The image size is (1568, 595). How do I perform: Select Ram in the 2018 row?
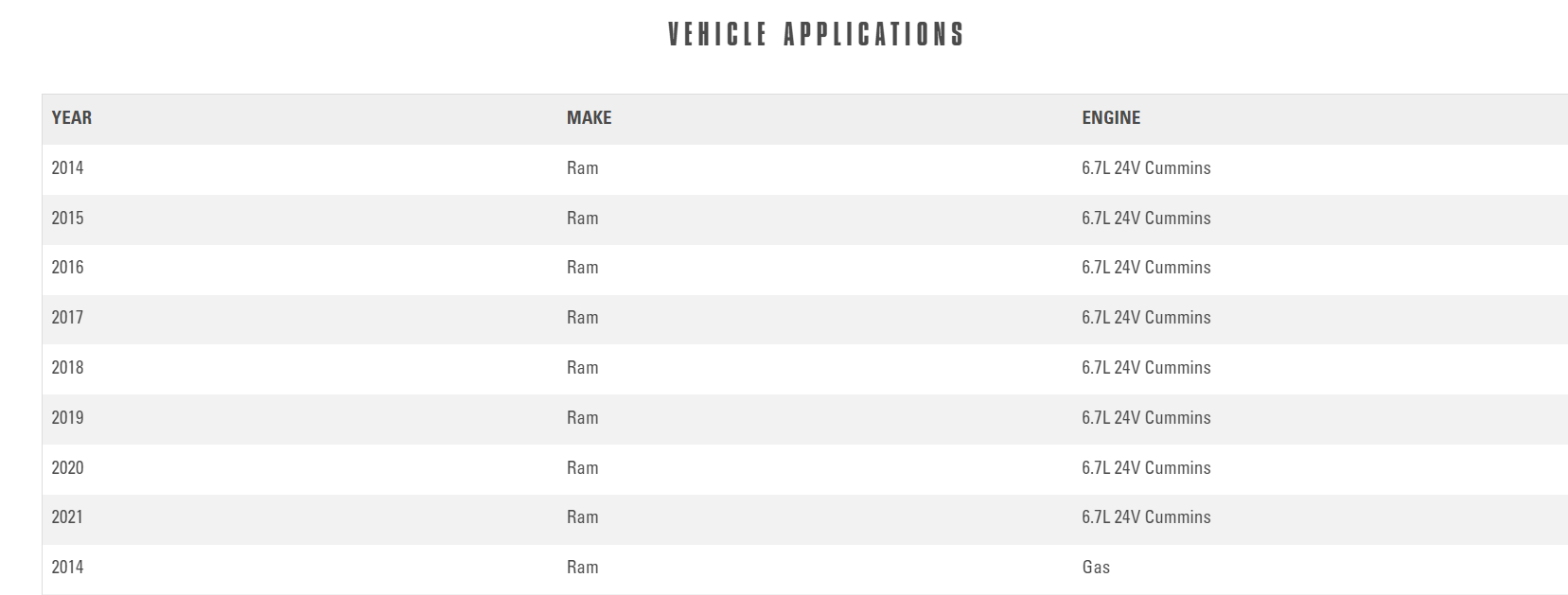pyautogui.click(x=582, y=368)
